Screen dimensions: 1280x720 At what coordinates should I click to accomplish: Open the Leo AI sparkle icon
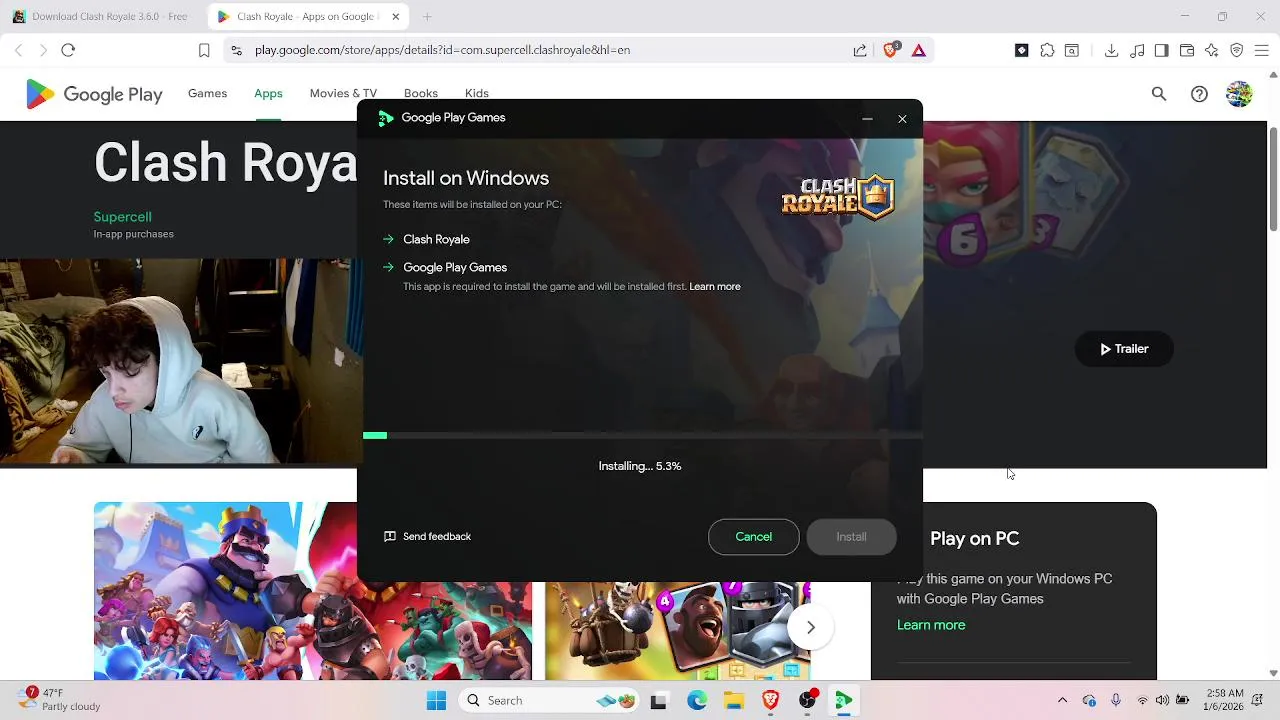1212,50
